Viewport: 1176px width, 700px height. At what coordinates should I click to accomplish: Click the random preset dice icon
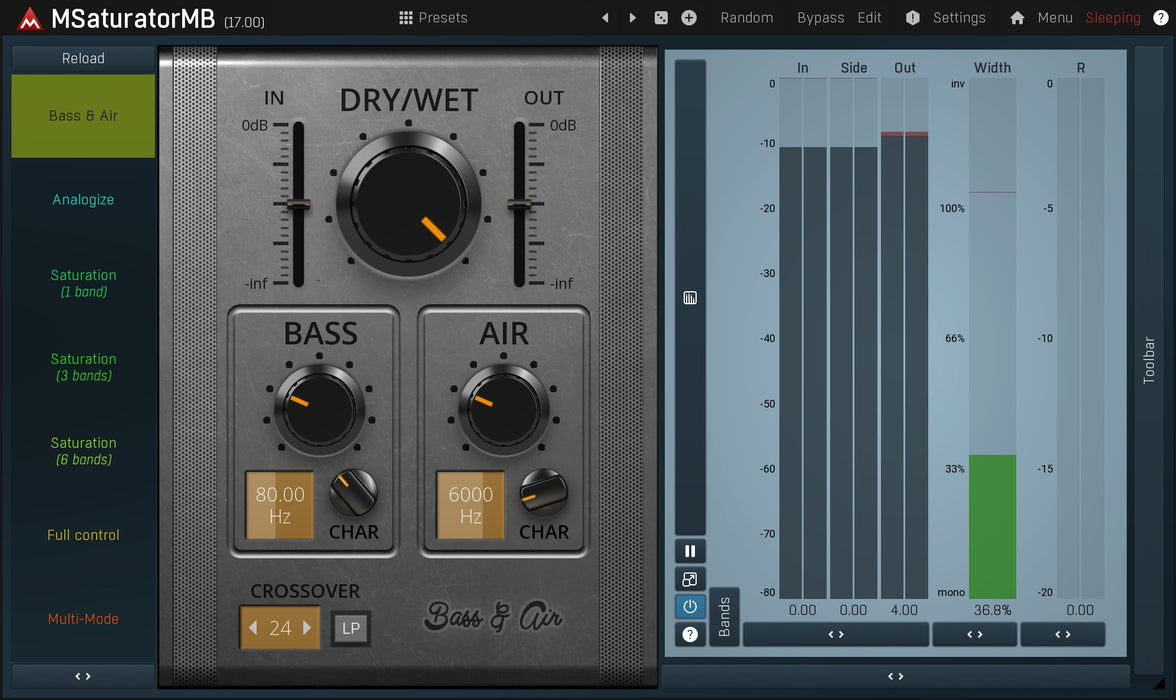pos(660,18)
